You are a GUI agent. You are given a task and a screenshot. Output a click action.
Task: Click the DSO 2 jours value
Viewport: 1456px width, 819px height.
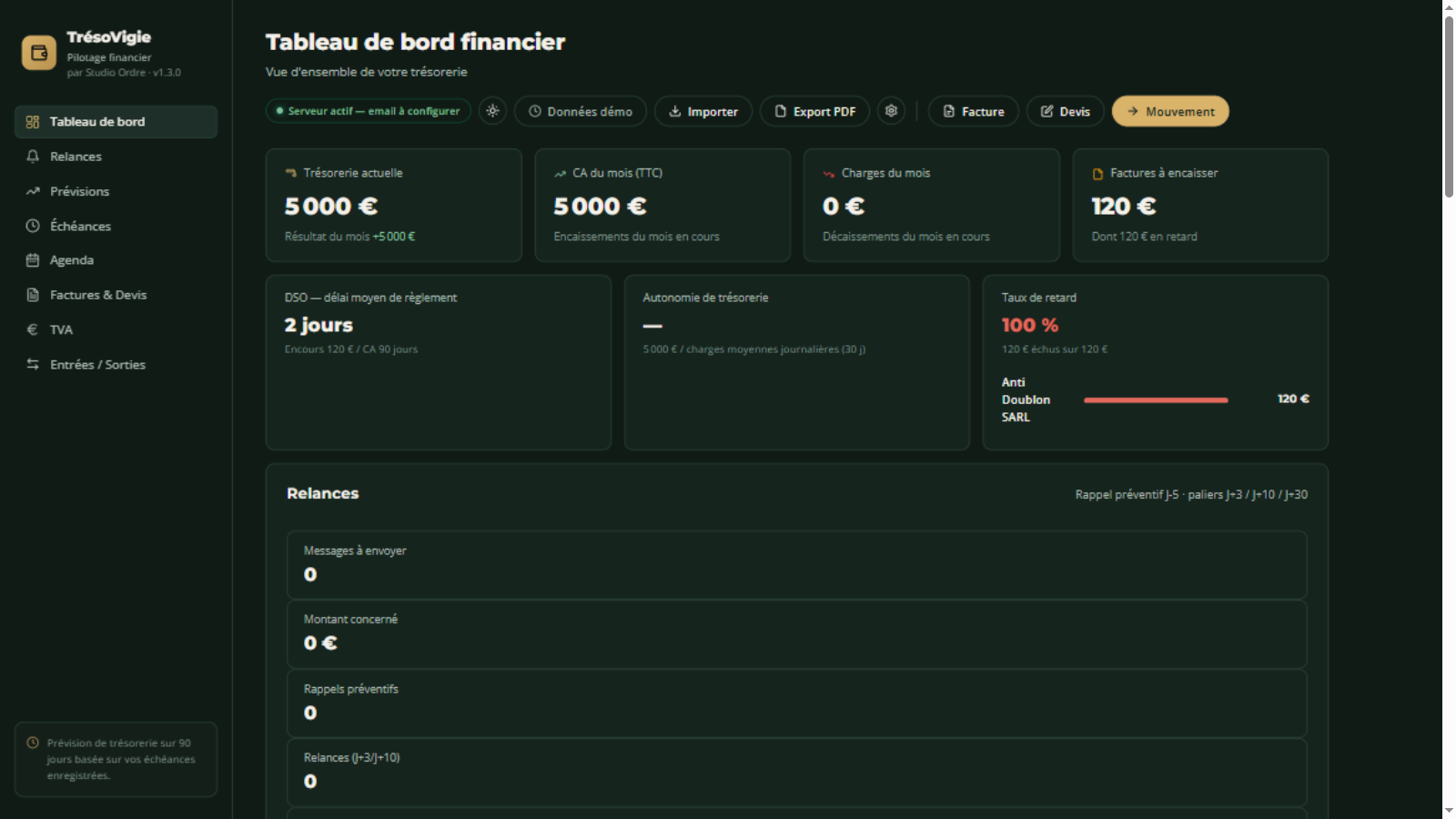(x=318, y=325)
